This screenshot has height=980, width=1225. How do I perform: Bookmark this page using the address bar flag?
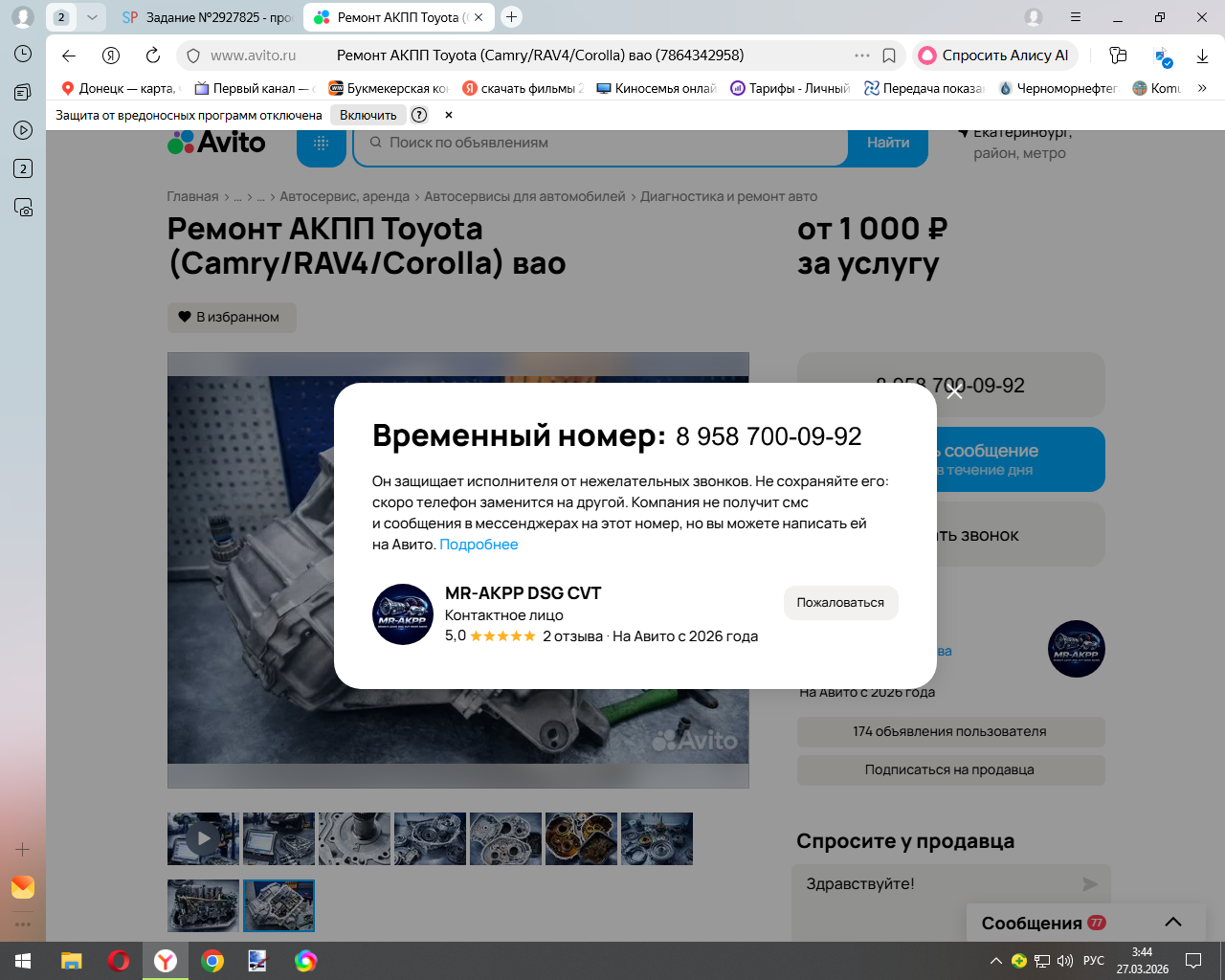point(889,56)
